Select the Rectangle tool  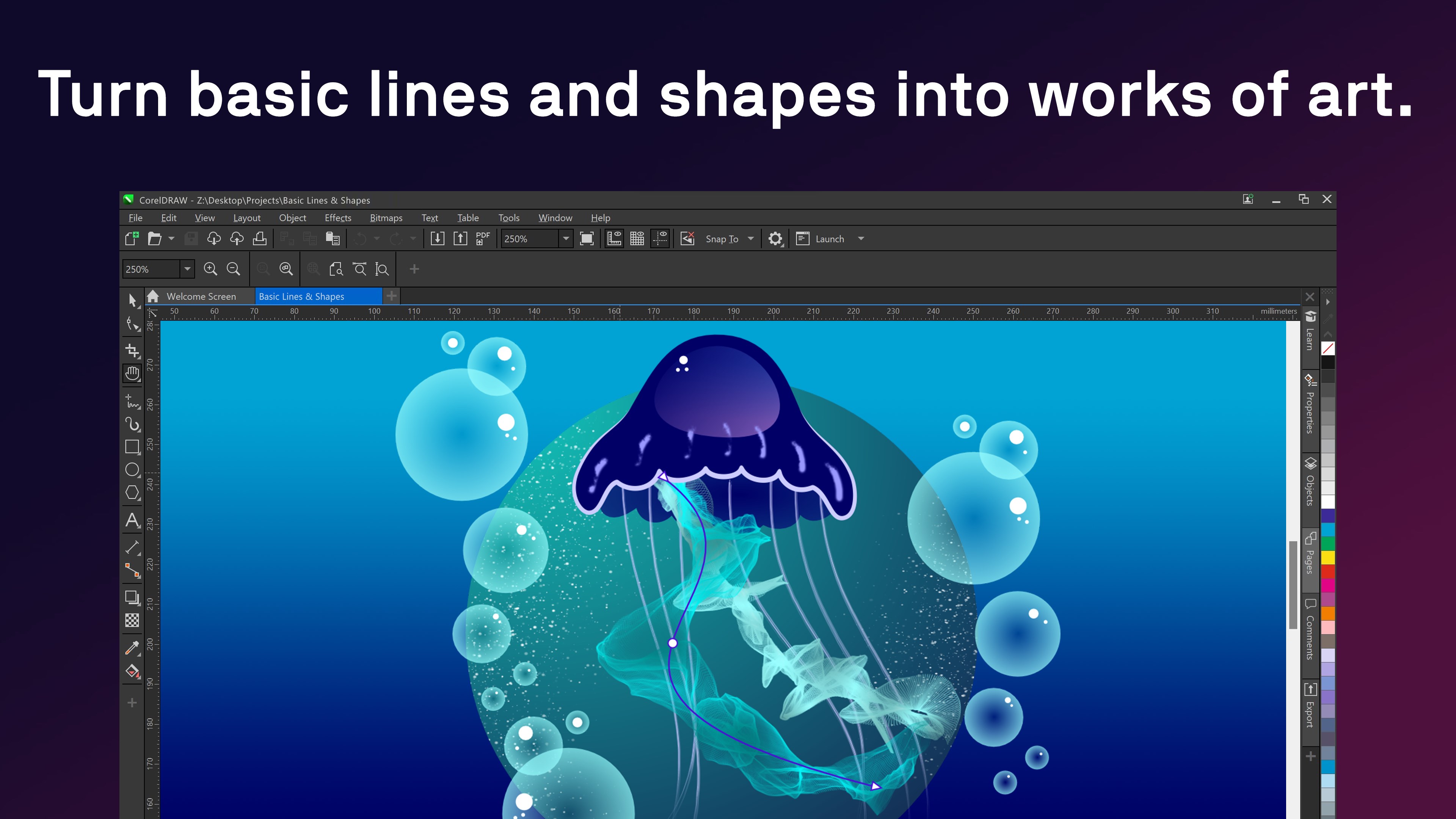[132, 447]
